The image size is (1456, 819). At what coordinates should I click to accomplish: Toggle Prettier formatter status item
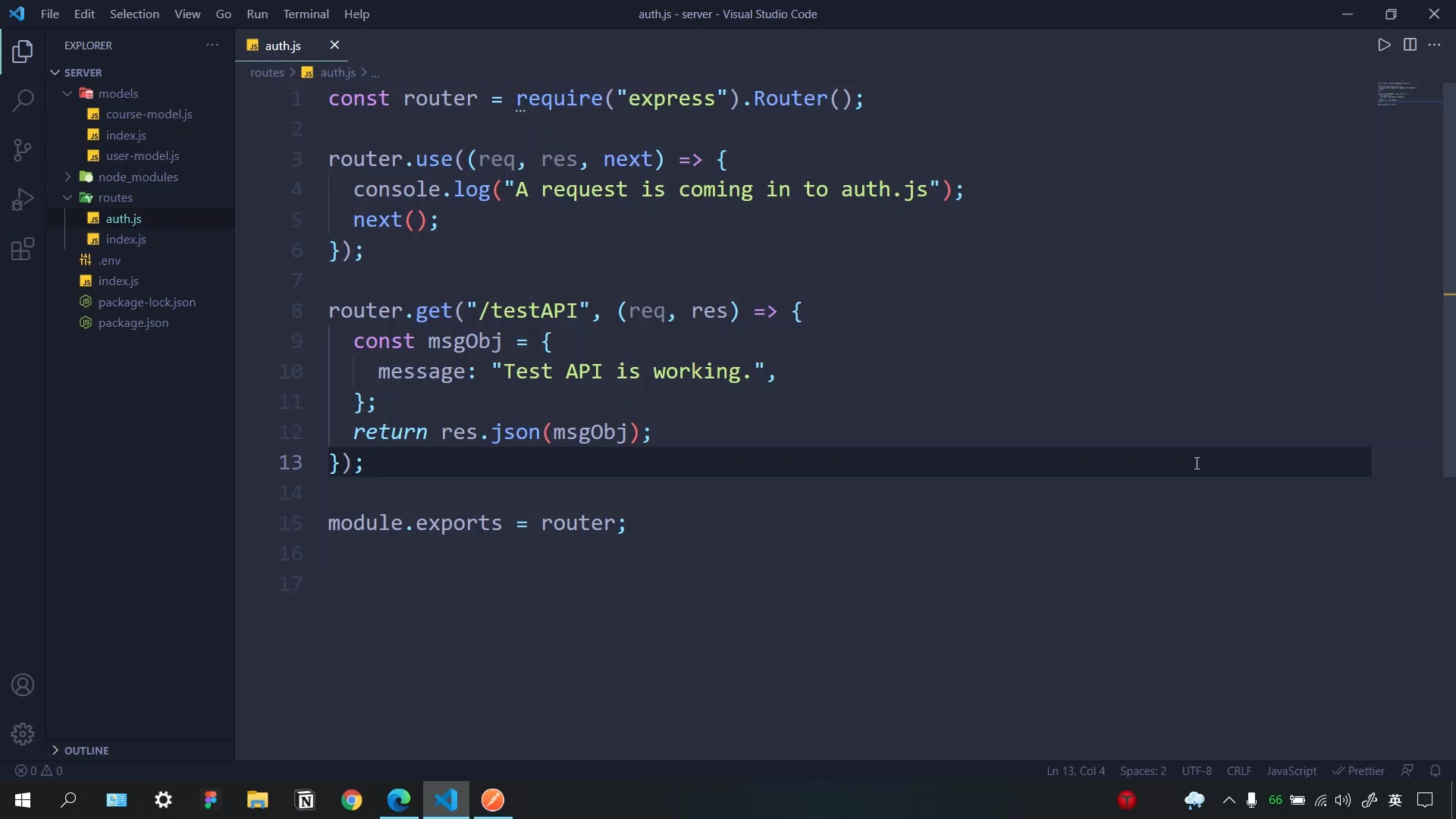pos(1359,770)
